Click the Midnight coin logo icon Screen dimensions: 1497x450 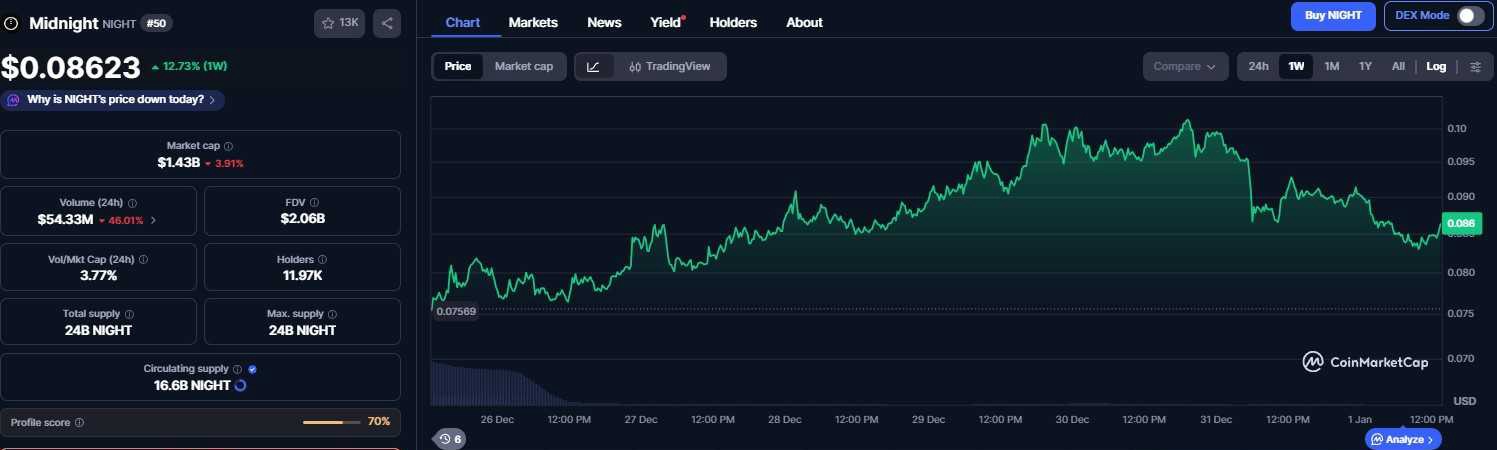coord(12,23)
